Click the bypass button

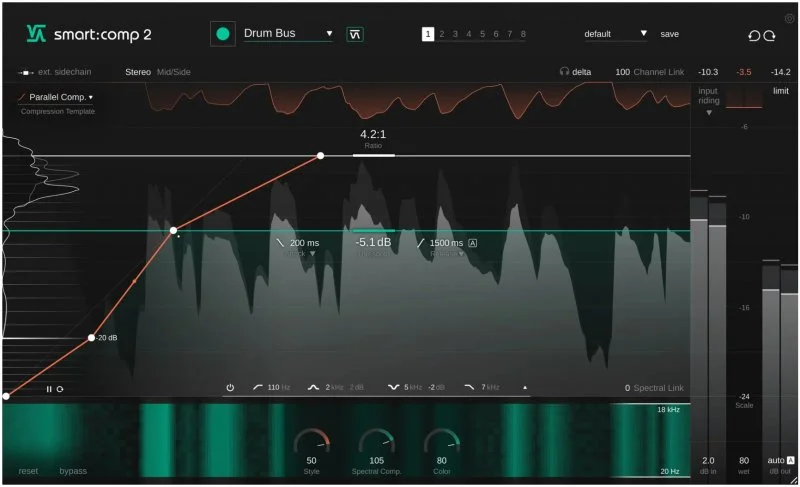point(73,471)
